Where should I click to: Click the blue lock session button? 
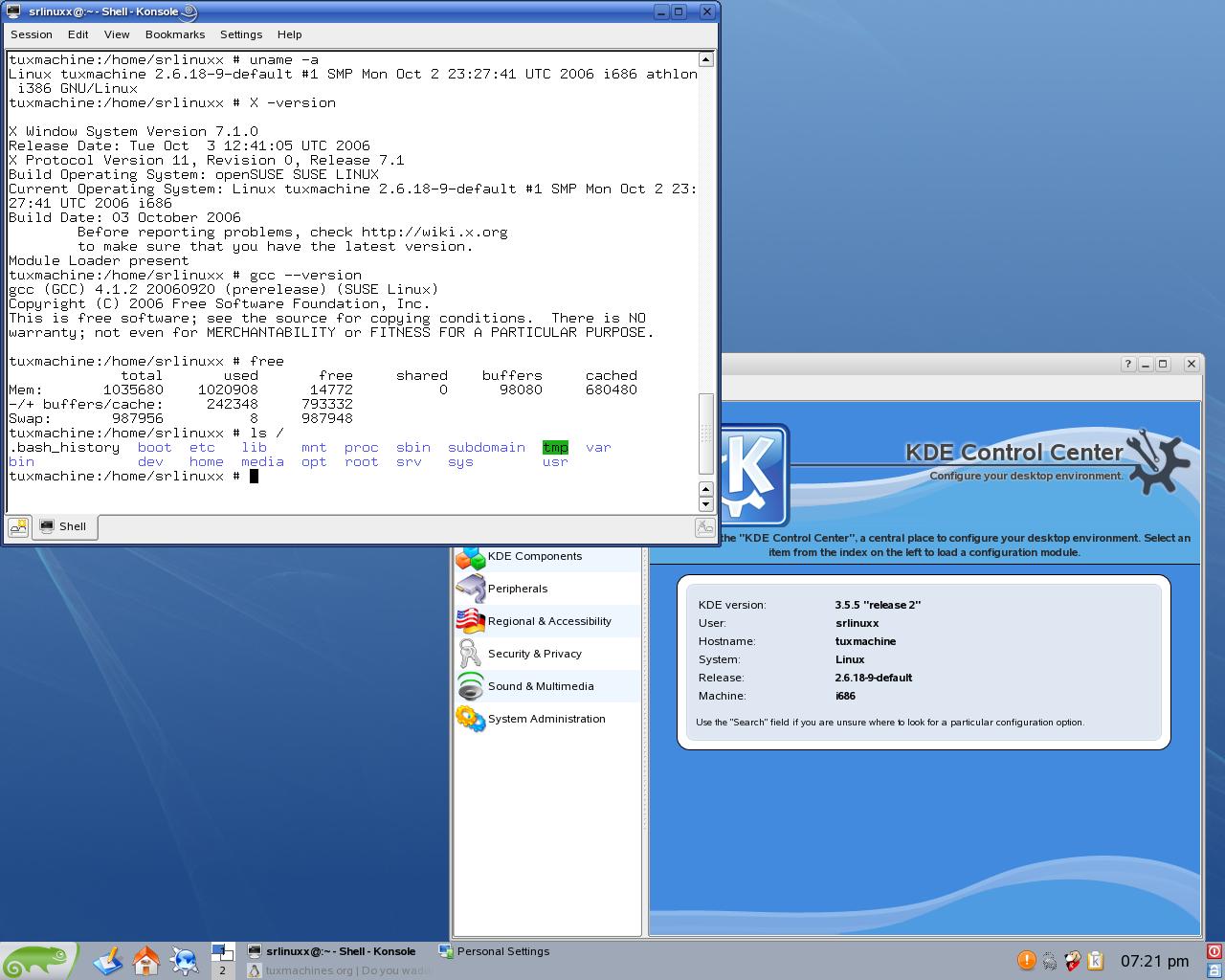coord(1214,970)
